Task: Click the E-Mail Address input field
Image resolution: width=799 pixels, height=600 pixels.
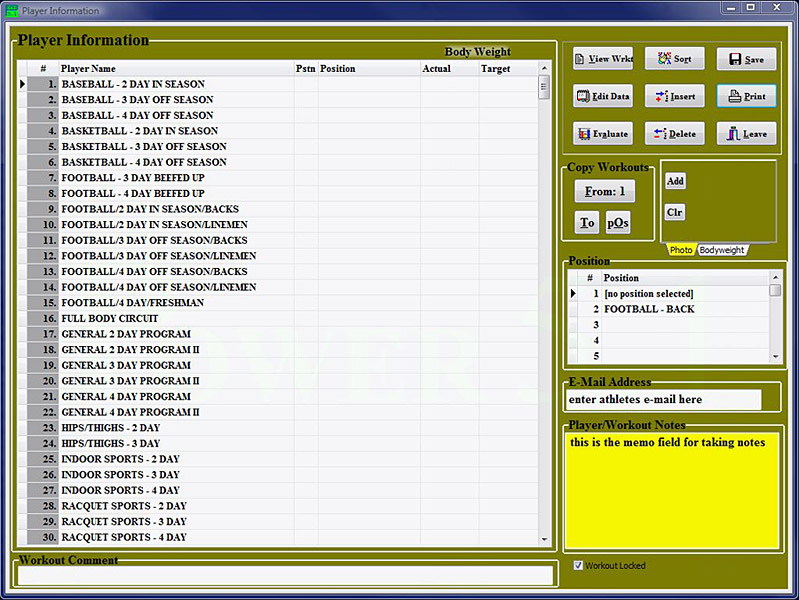Action: (x=664, y=400)
